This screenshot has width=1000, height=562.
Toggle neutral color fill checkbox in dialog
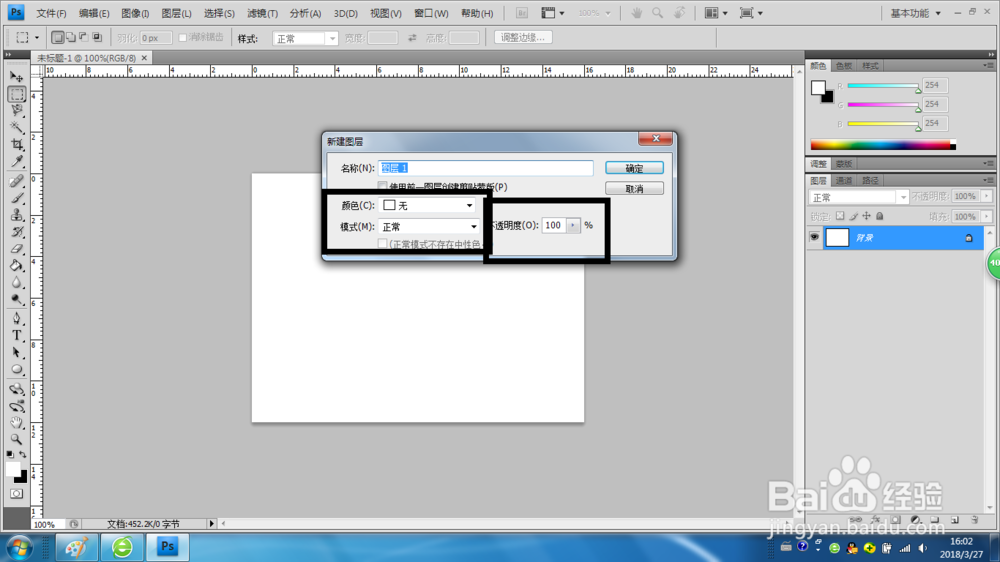point(383,244)
